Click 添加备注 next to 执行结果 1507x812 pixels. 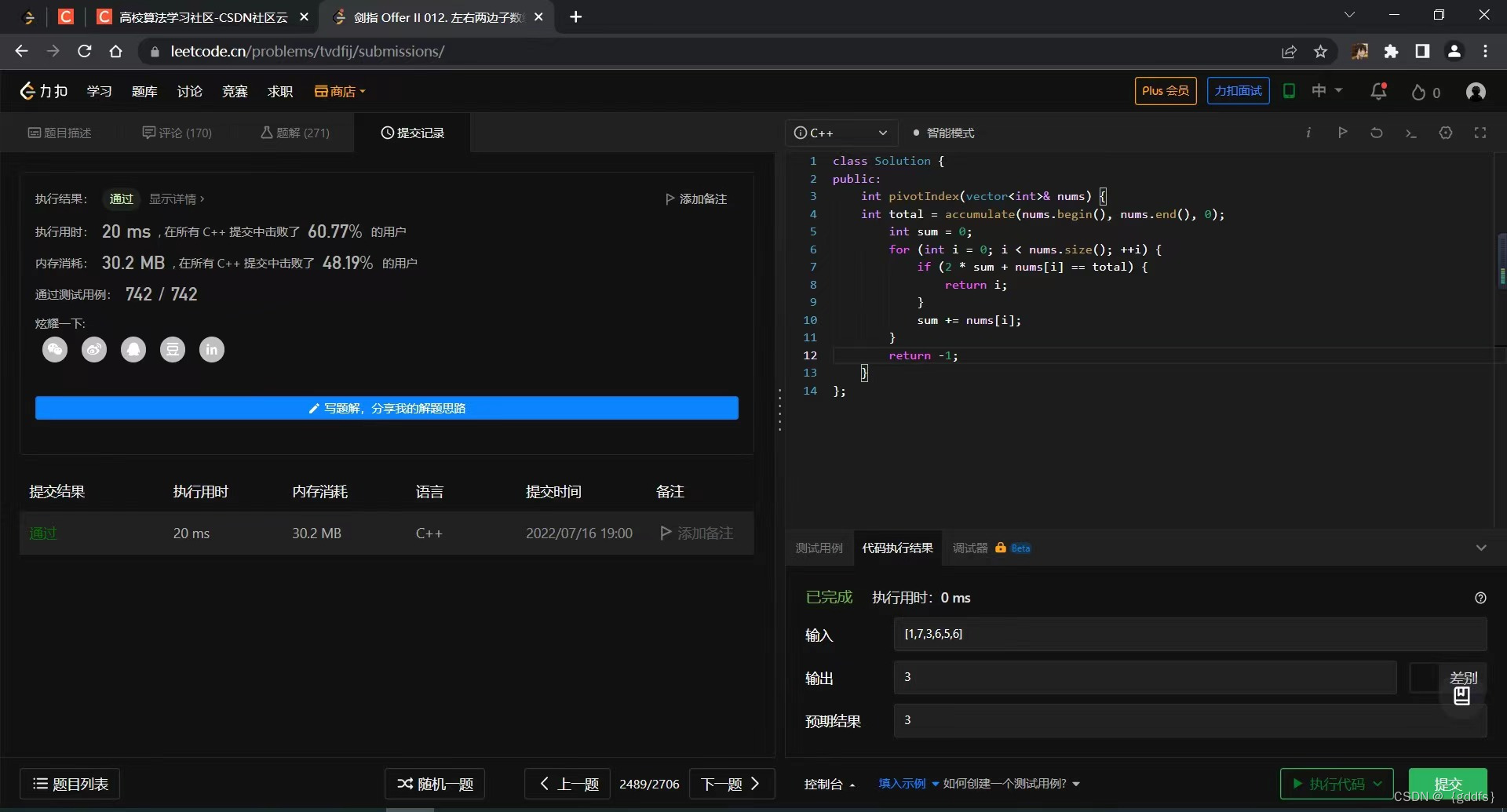695,199
